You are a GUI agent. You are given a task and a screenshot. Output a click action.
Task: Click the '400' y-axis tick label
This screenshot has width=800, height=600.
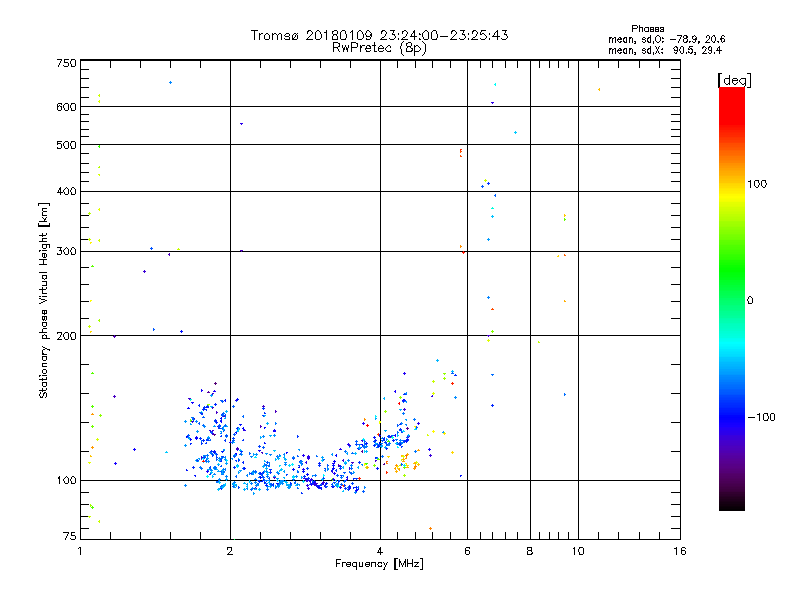click(x=67, y=191)
